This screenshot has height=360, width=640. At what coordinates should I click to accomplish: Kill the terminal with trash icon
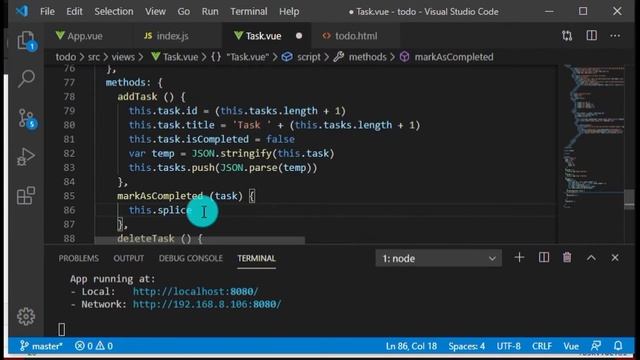(x=567, y=258)
